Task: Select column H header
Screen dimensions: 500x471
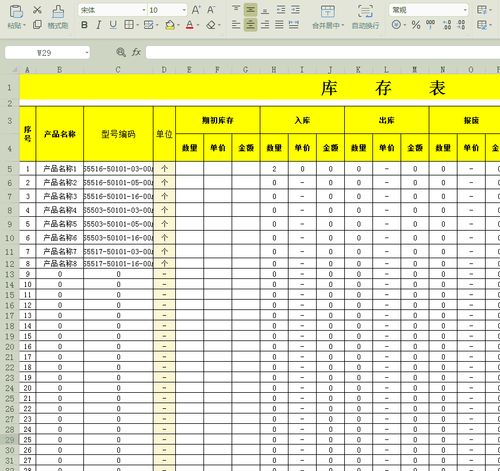Action: coord(274,70)
